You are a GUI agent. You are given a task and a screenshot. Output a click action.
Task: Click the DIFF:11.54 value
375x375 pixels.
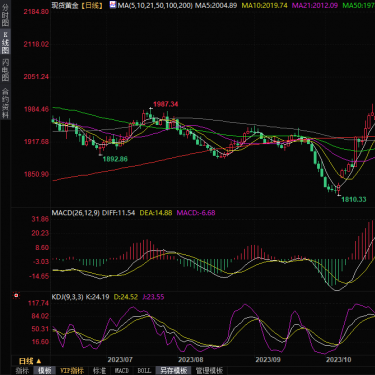(118, 213)
